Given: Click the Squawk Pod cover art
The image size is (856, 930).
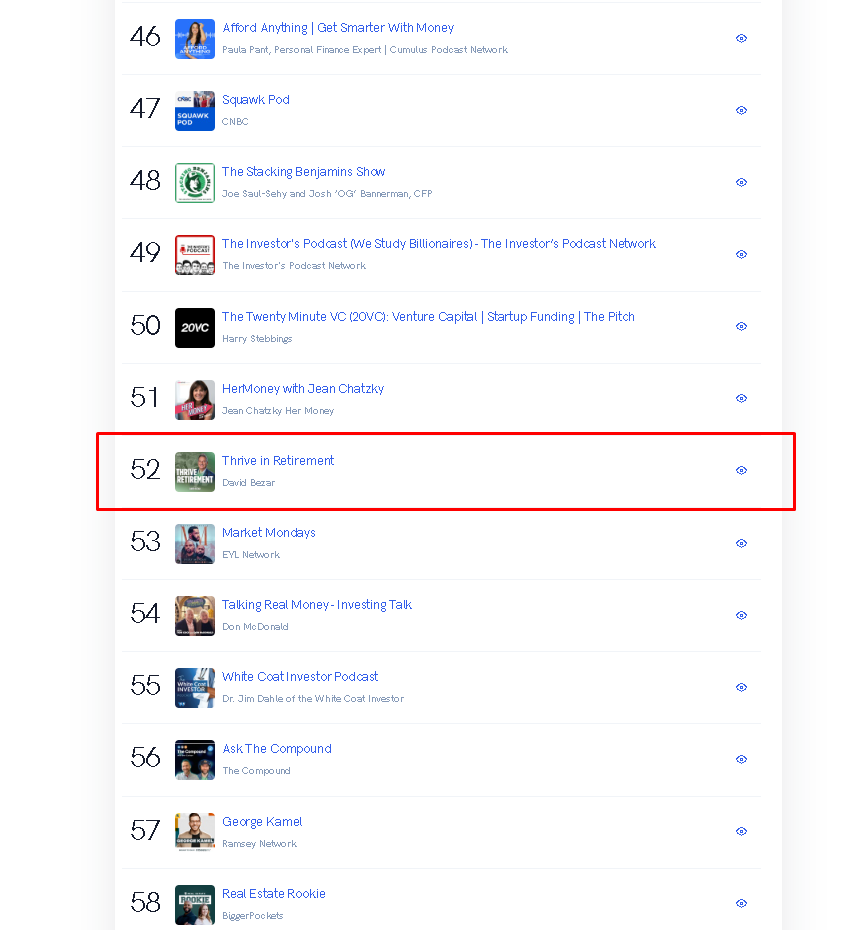Looking at the screenshot, I should (195, 111).
